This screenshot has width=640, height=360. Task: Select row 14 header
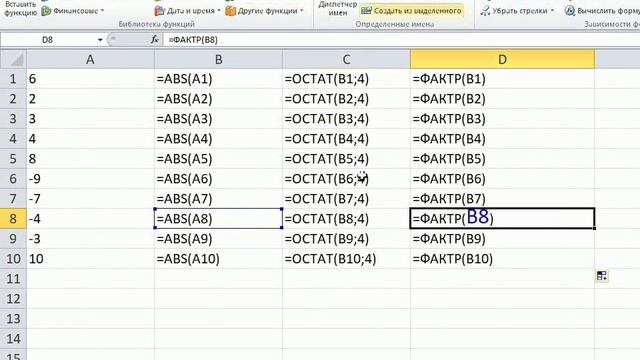click(x=13, y=339)
